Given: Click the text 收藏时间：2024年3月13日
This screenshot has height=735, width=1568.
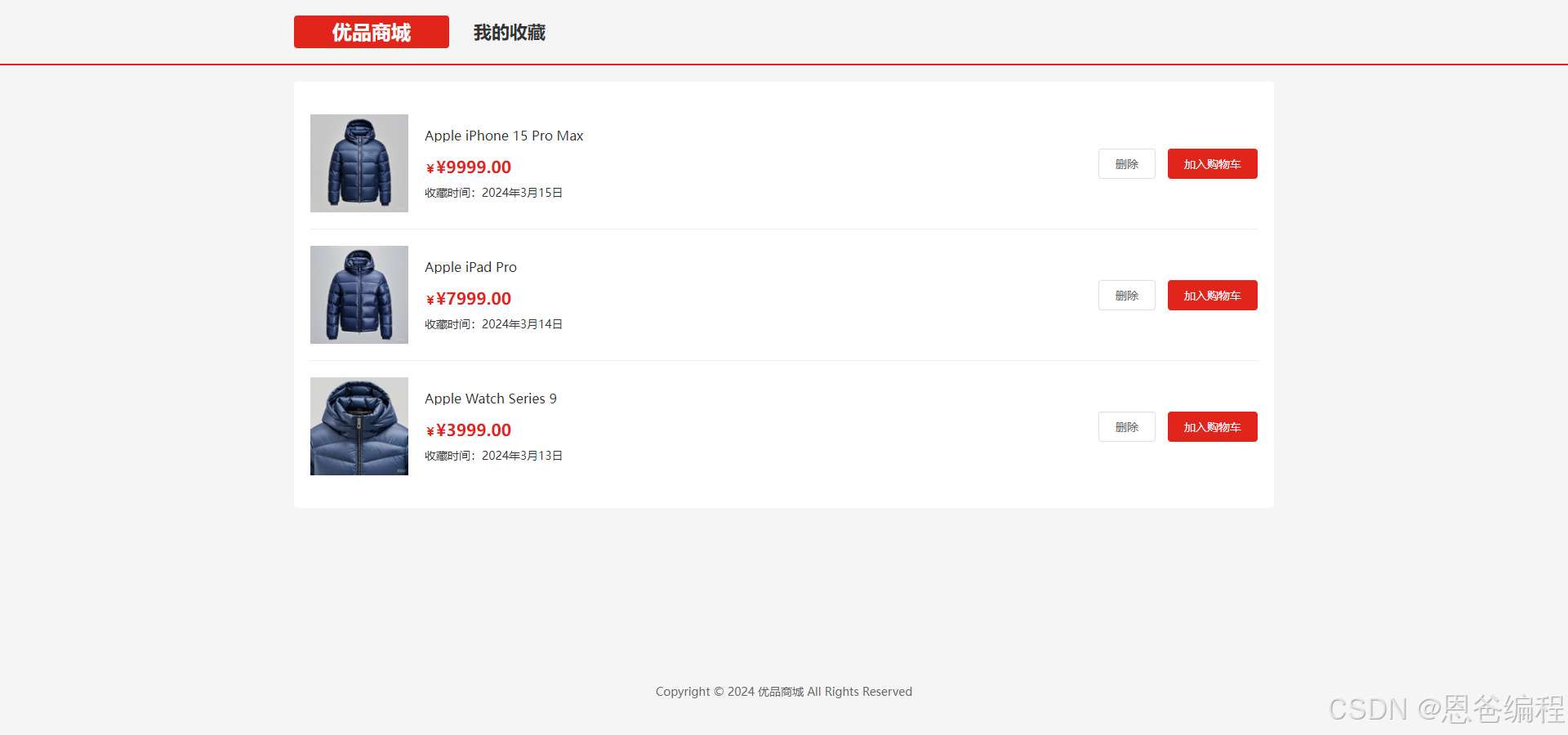Looking at the screenshot, I should coord(493,456).
